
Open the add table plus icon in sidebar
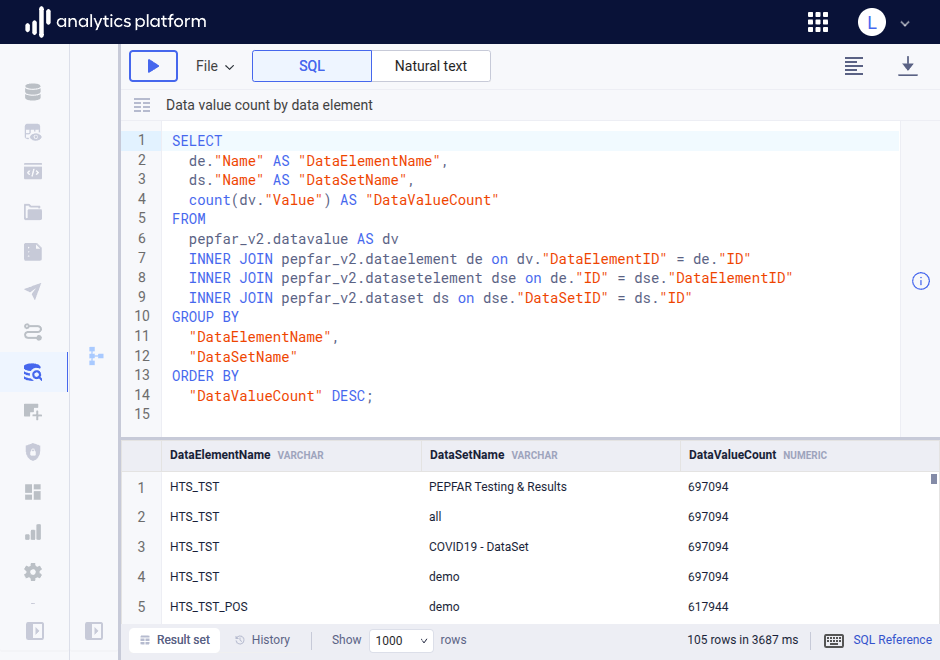pyautogui.click(x=33, y=412)
